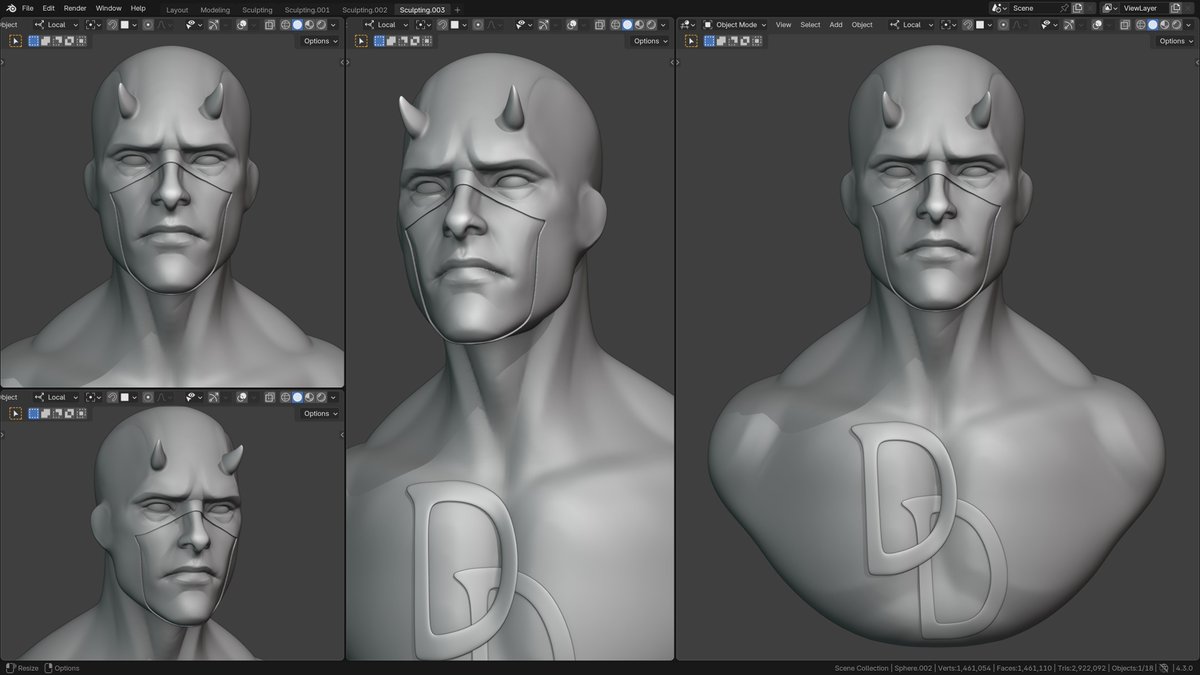
Task: Open object visibility eye dropdown in right viewport
Action: coord(1049,24)
